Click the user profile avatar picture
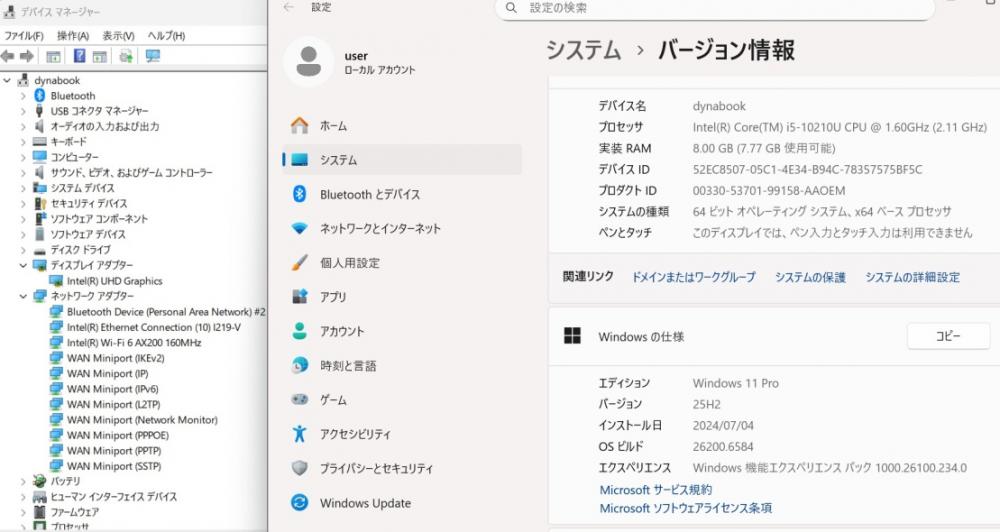Viewport: 1000px width, 532px height. (309, 62)
